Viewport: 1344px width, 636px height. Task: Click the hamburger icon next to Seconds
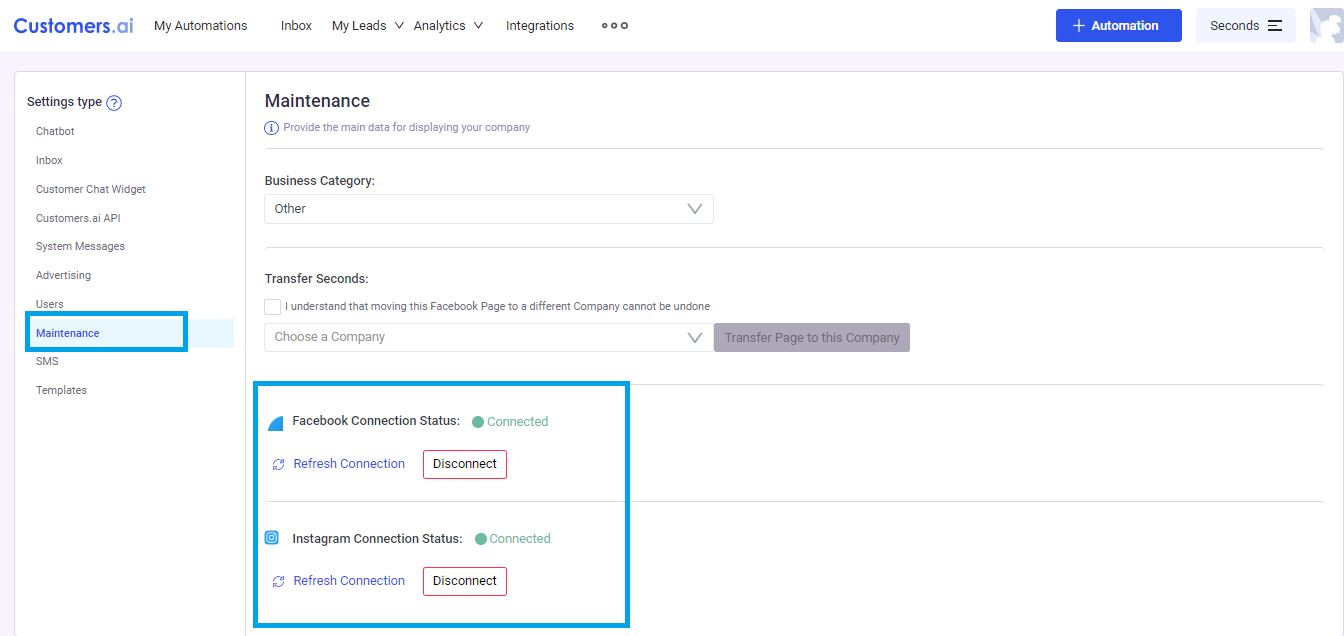point(1275,26)
